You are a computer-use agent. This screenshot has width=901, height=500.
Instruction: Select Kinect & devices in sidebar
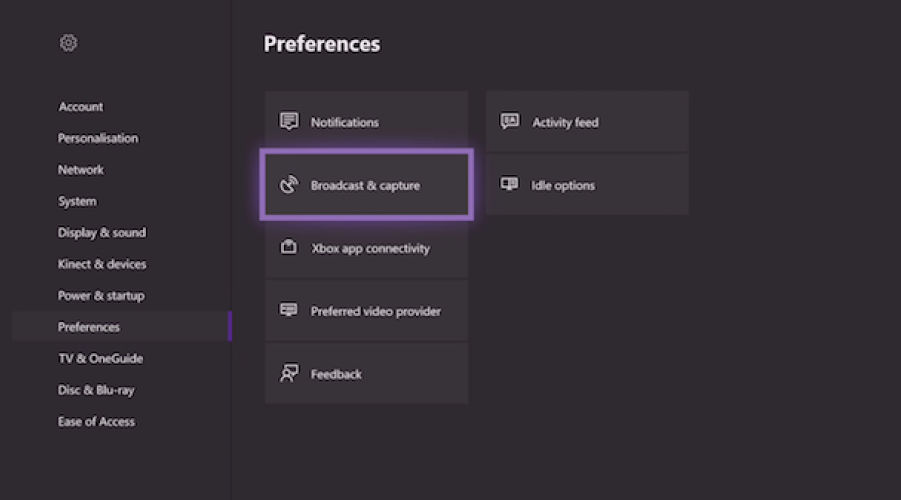(102, 264)
